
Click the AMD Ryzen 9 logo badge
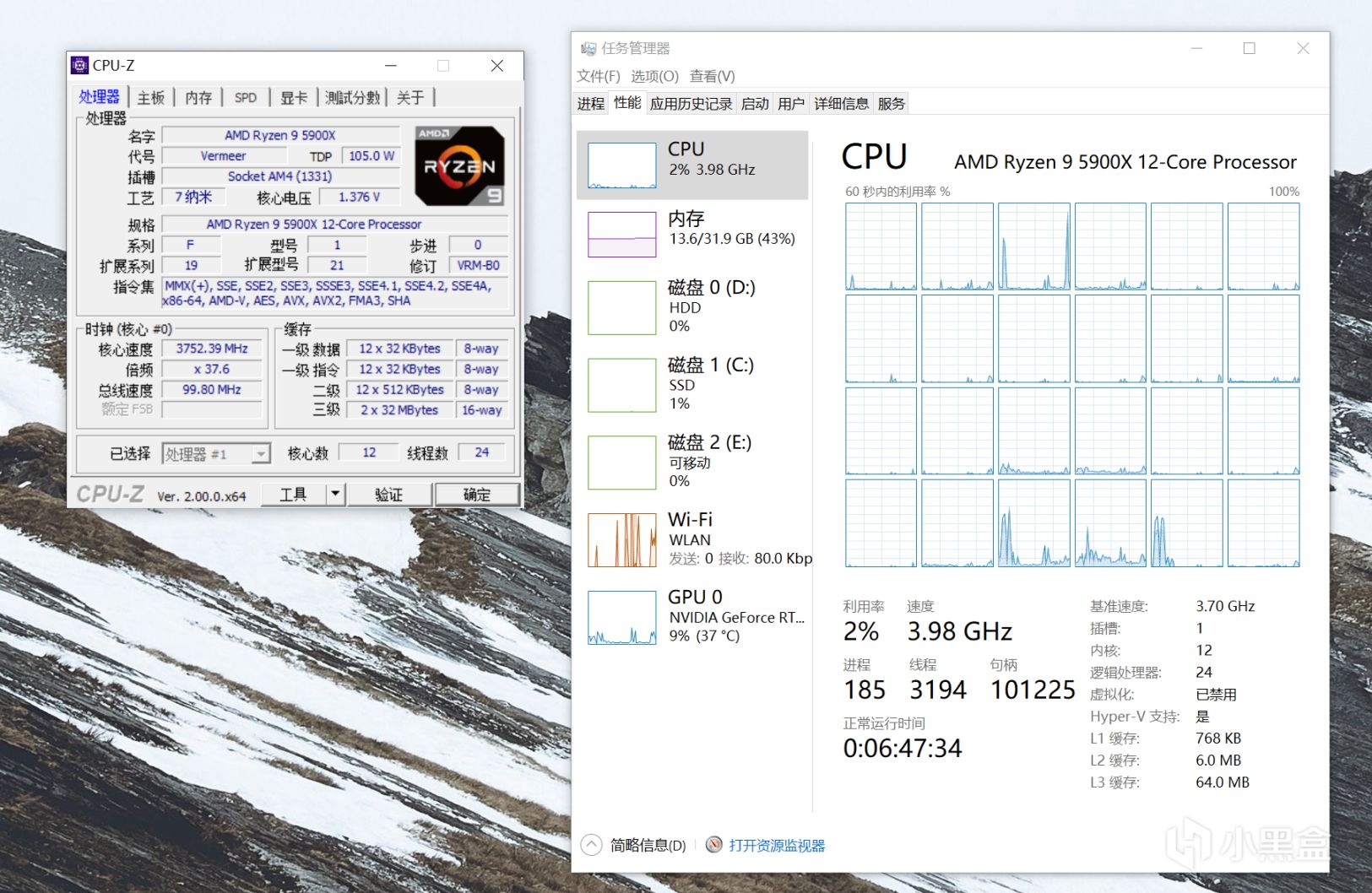[x=460, y=166]
